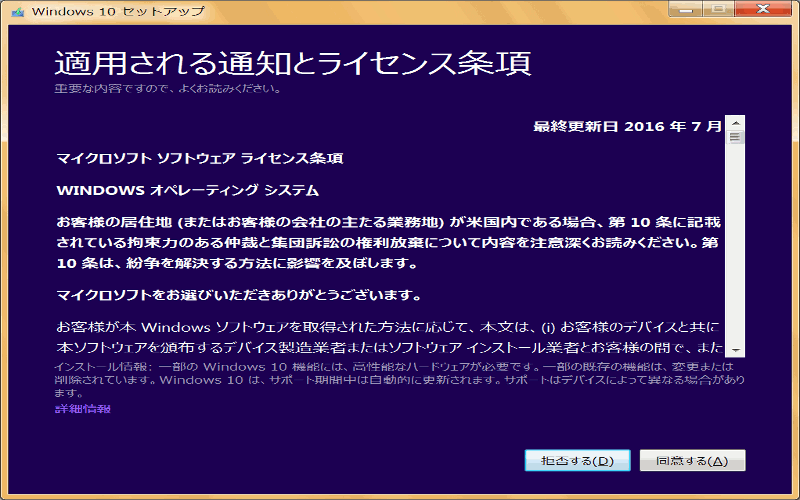Click the license scrollbar up arrow
This screenshot has height=500, width=800.
click(x=735, y=123)
